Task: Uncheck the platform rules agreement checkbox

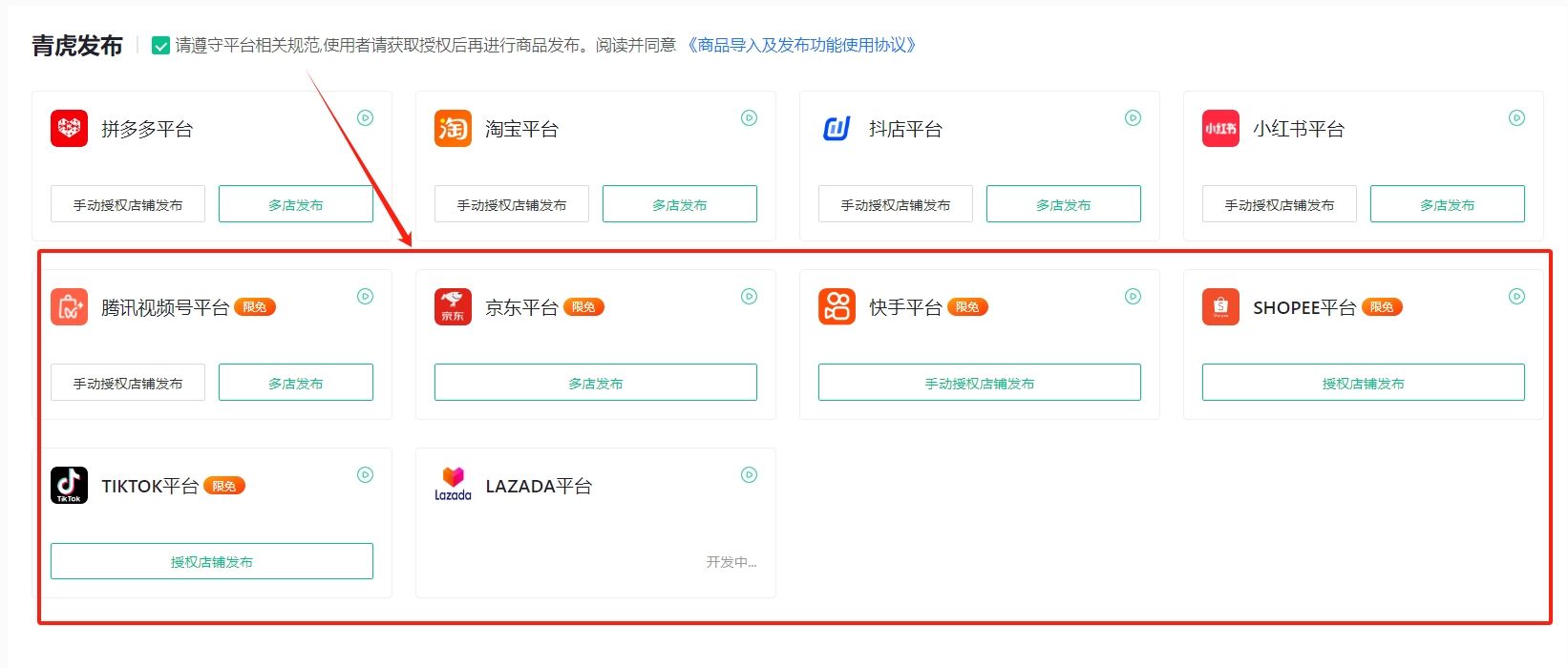Action: pos(161,46)
